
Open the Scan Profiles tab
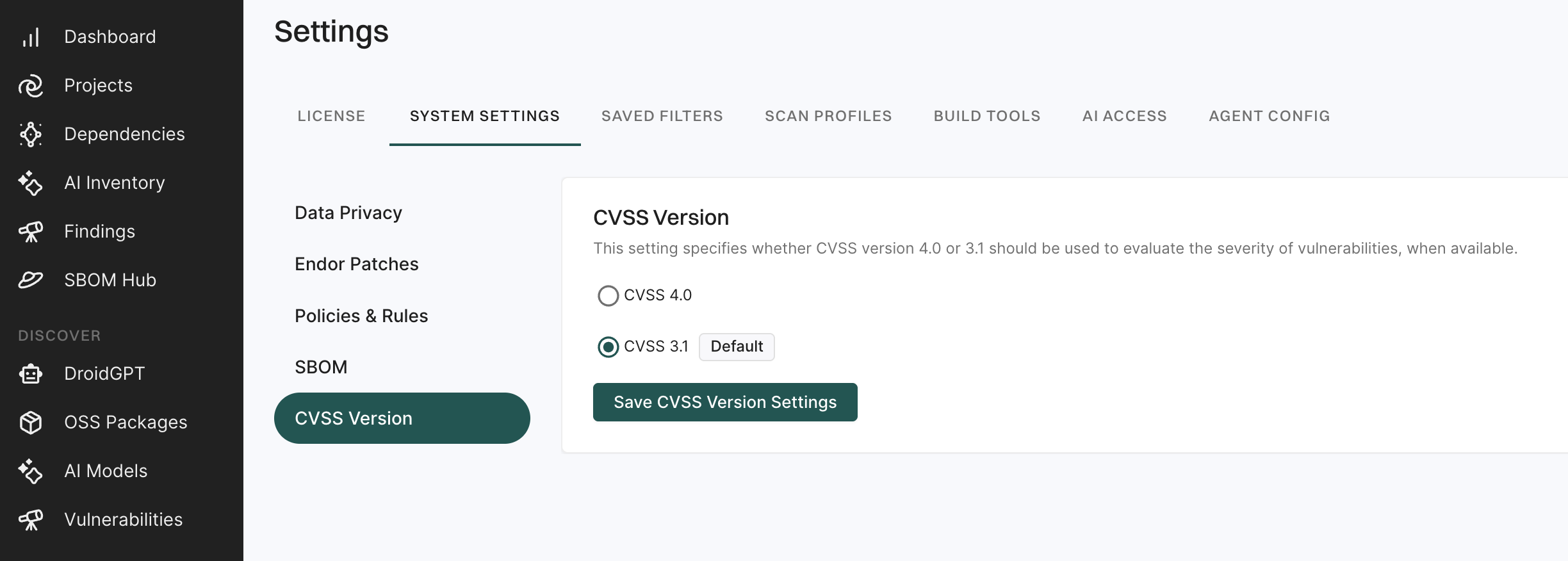coord(828,116)
